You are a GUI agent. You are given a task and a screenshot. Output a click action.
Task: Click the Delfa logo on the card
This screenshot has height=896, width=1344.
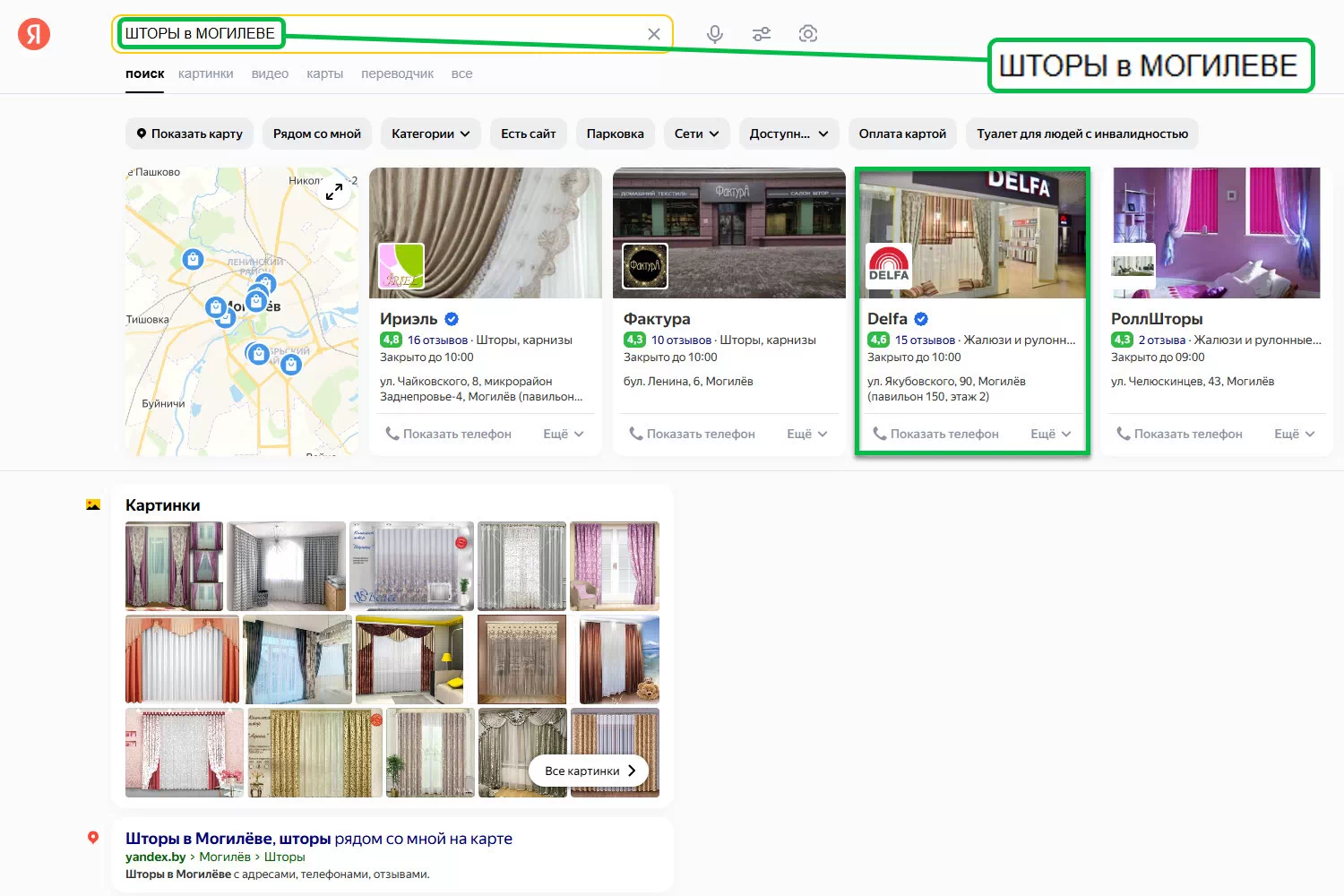889,266
